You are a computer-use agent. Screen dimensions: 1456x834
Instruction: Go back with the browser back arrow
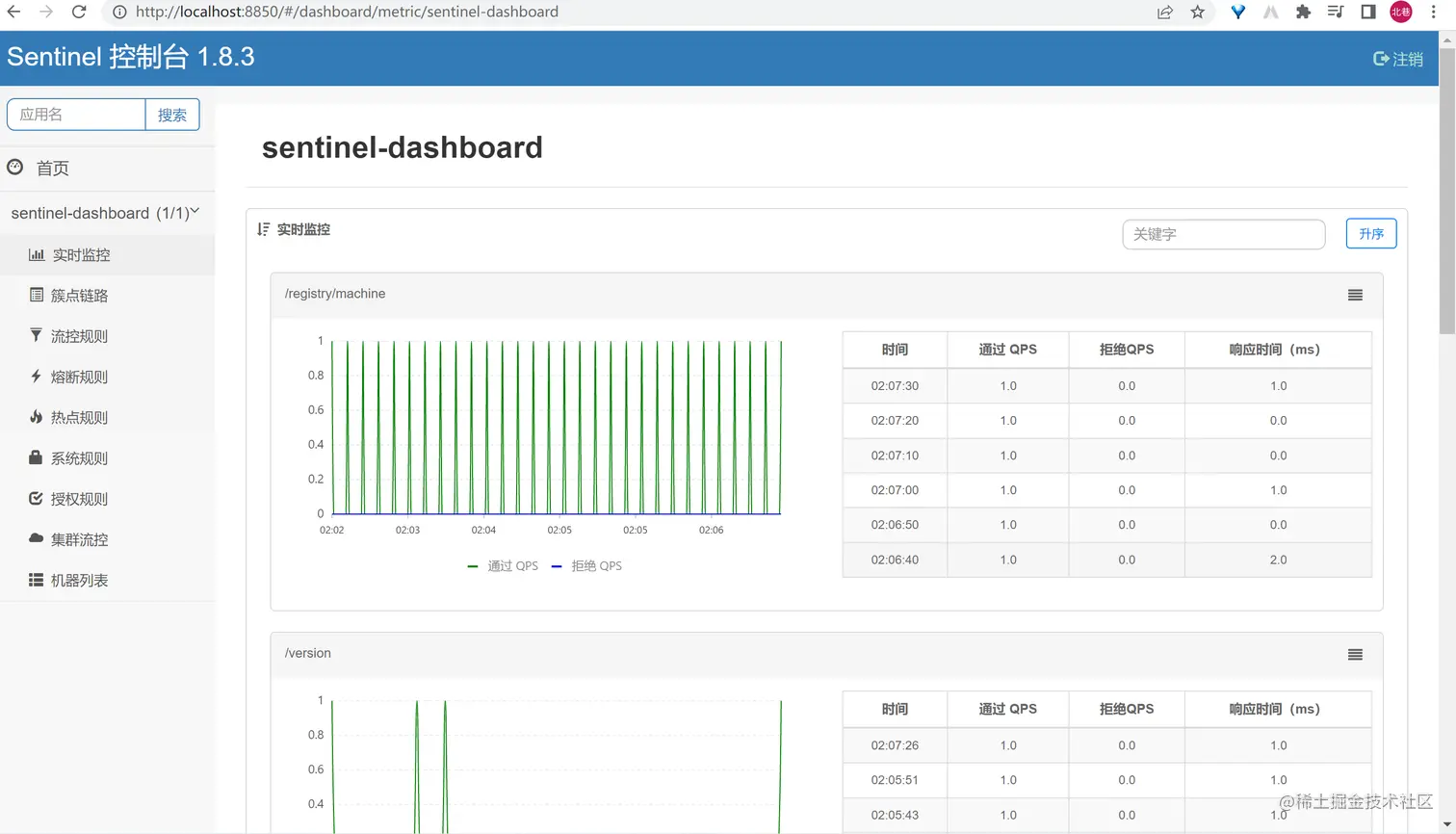click(13, 12)
